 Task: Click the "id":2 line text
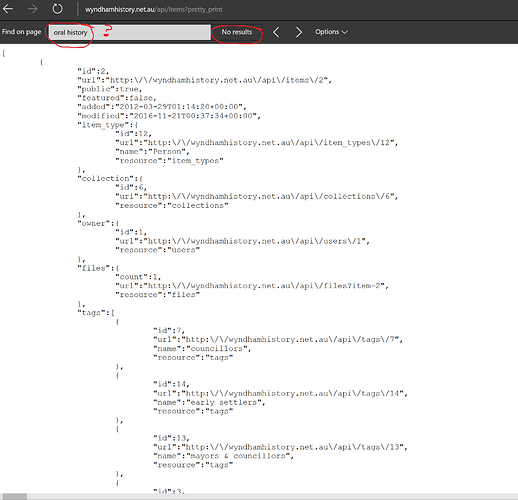(93, 71)
